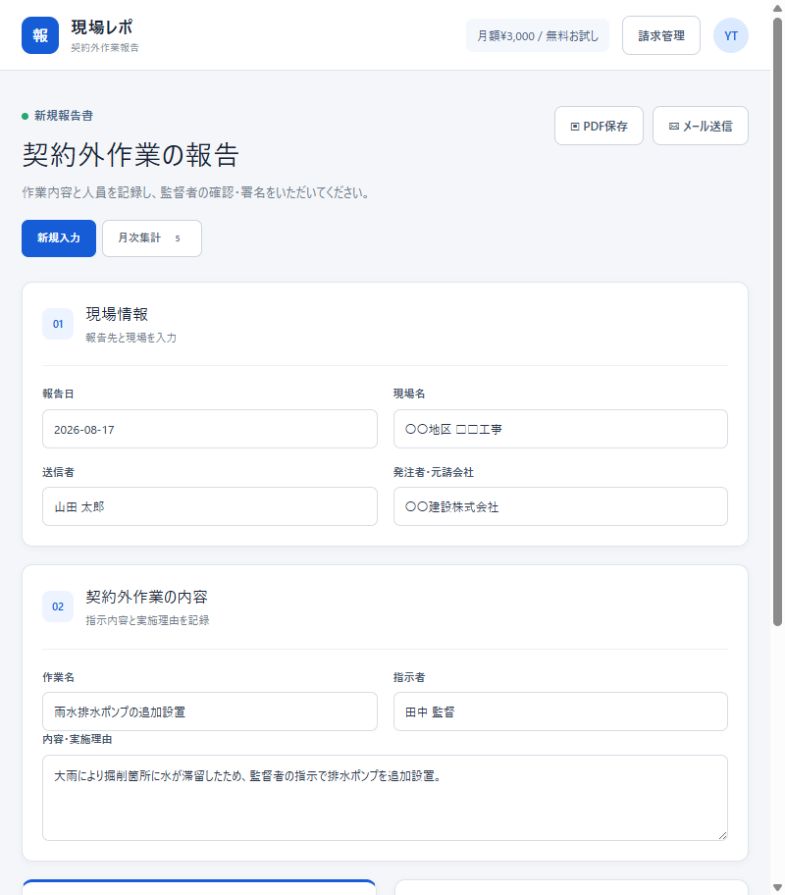Screen dimensions: 785x895
Task: Click the 報告日 date field
Action: click(210, 429)
